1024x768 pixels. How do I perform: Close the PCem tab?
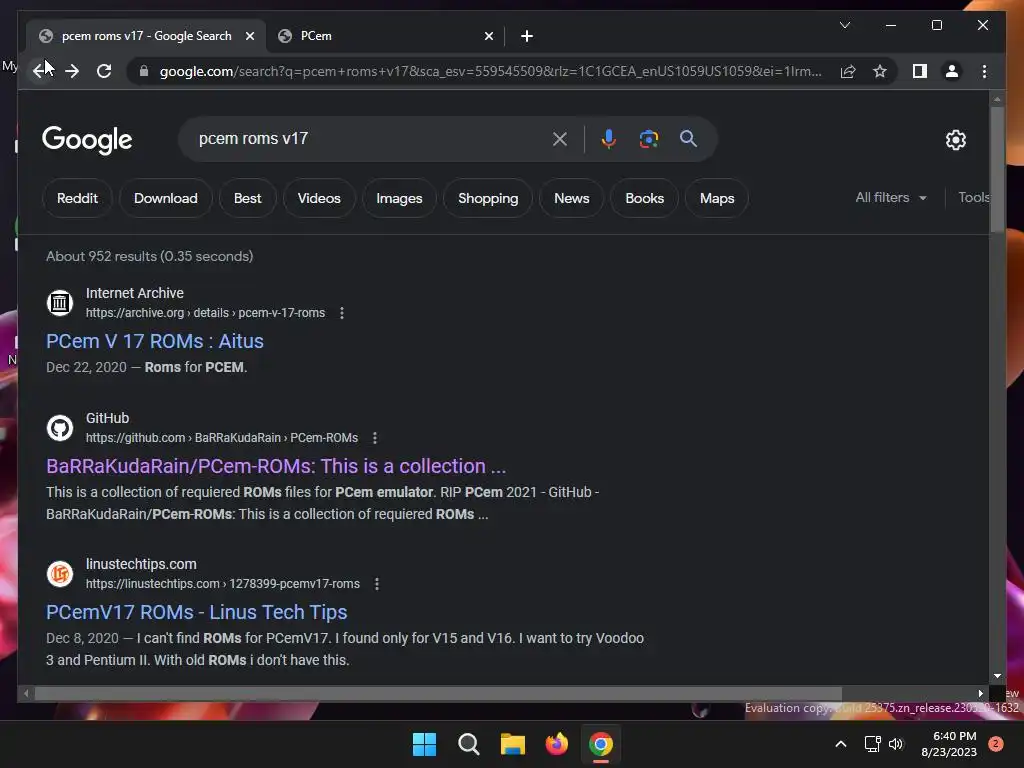point(488,36)
